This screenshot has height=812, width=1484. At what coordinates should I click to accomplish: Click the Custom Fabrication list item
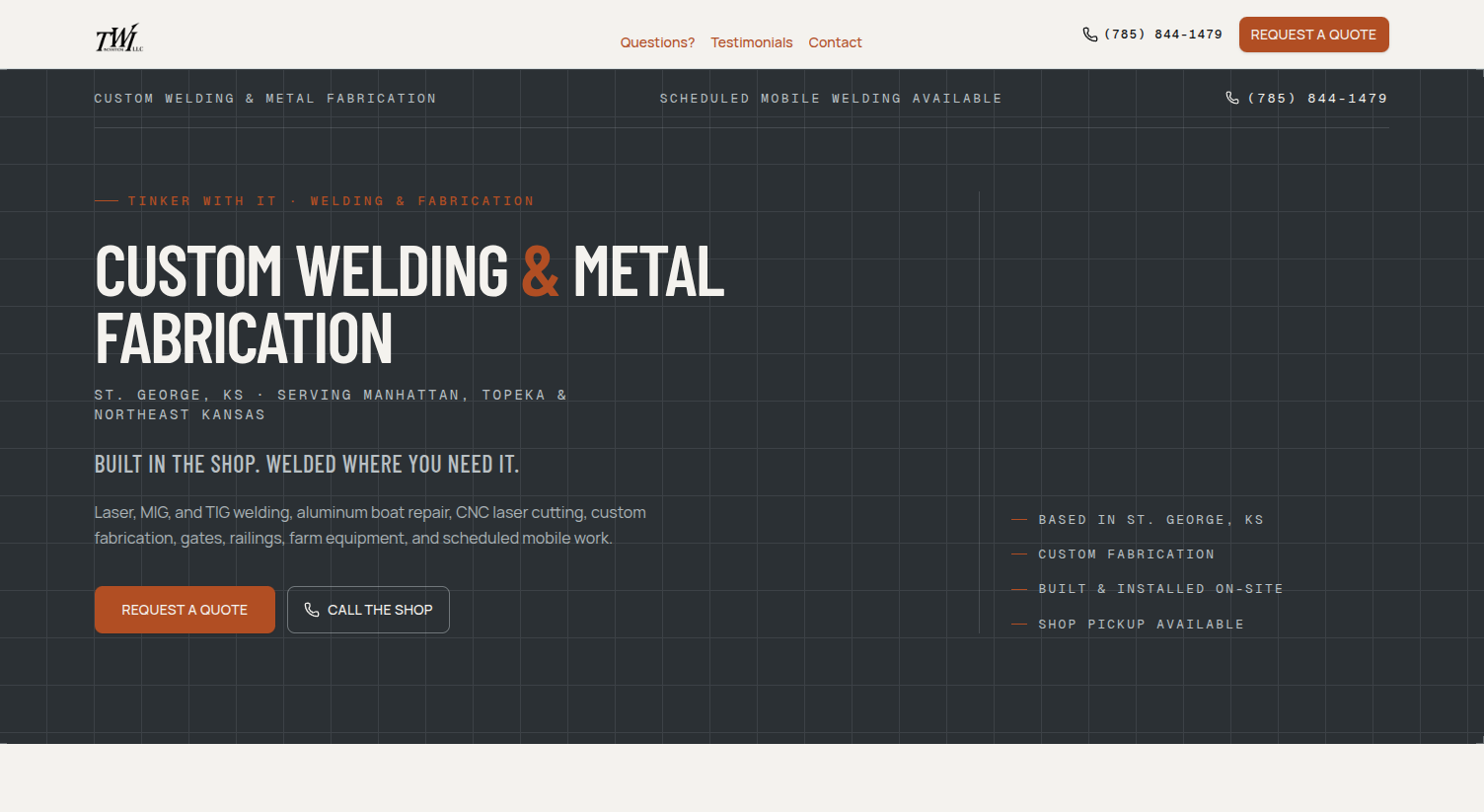tap(1126, 554)
